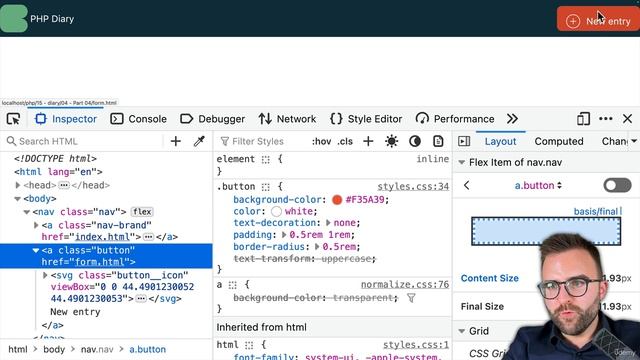
Task: Expand the text-decoration shorthand value
Action: pyautogui.click(x=328, y=223)
